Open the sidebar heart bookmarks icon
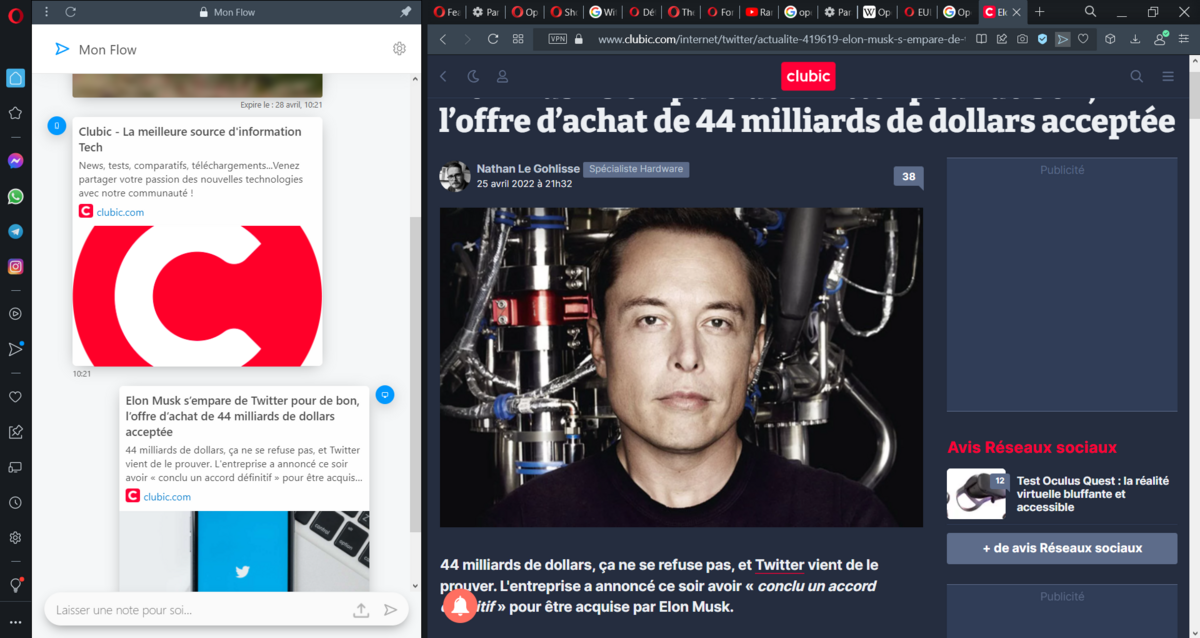 pyautogui.click(x=15, y=397)
